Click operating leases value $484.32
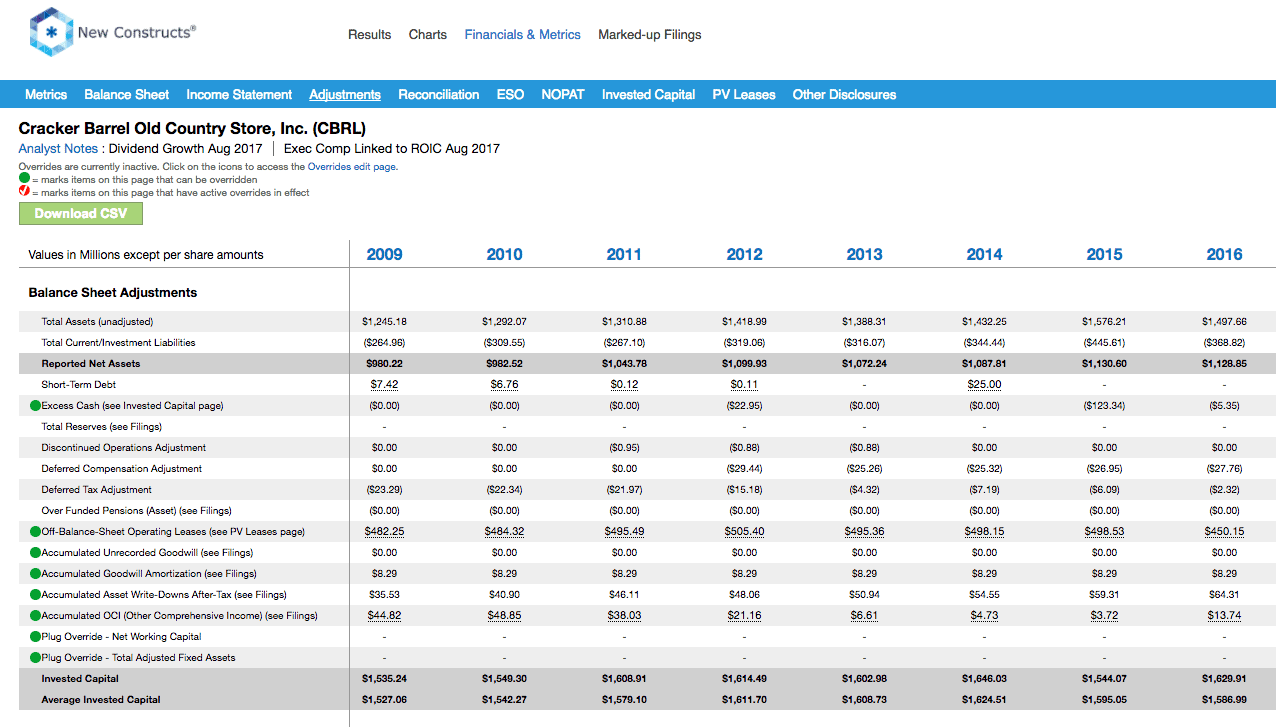This screenshot has height=727, width=1276. coord(505,532)
